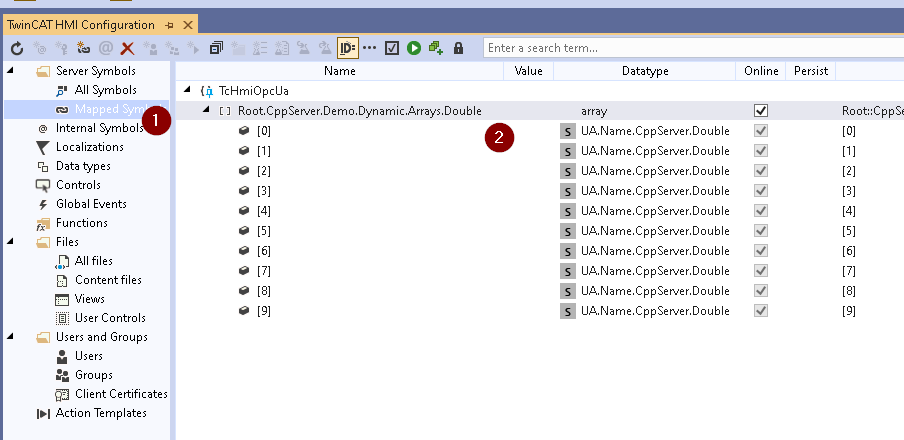Toggle Online checkbox for element [1]
This screenshot has width=904, height=440.
[x=761, y=151]
